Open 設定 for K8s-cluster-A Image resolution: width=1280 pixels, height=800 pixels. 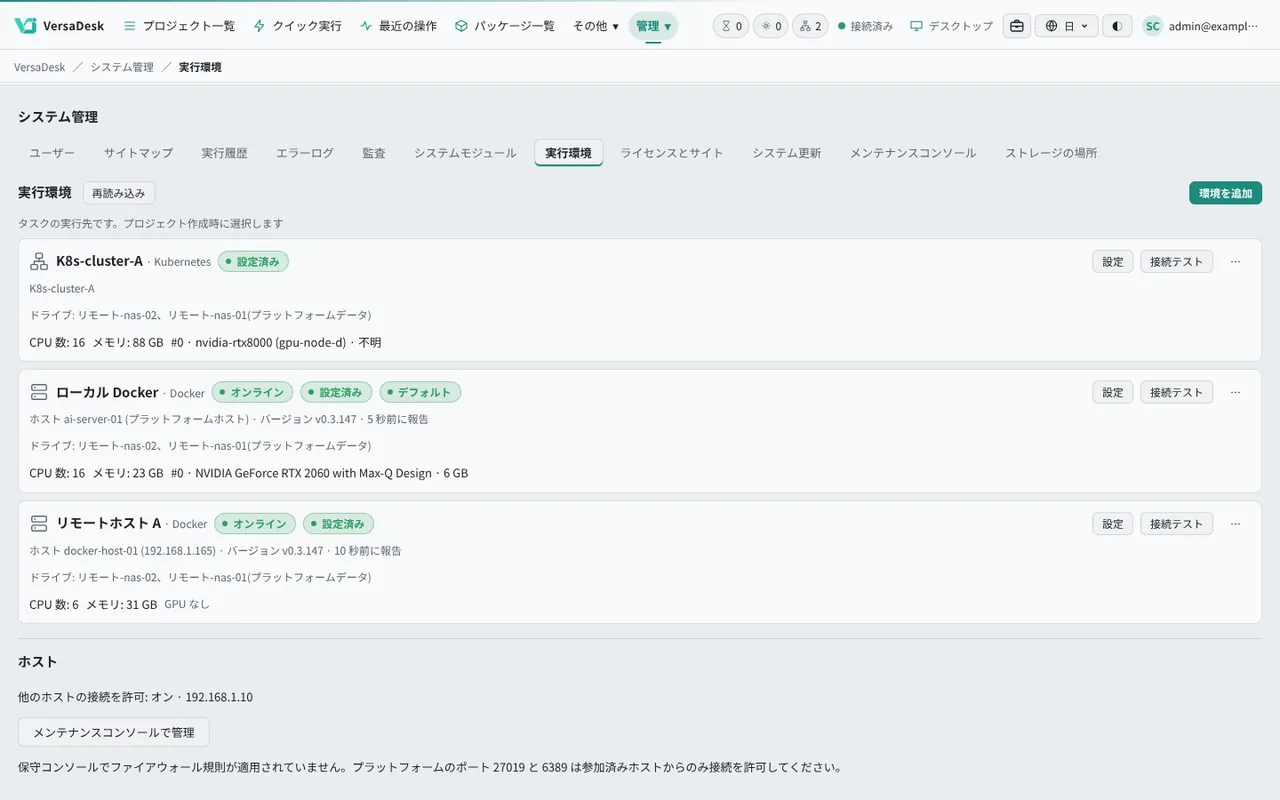(1113, 261)
